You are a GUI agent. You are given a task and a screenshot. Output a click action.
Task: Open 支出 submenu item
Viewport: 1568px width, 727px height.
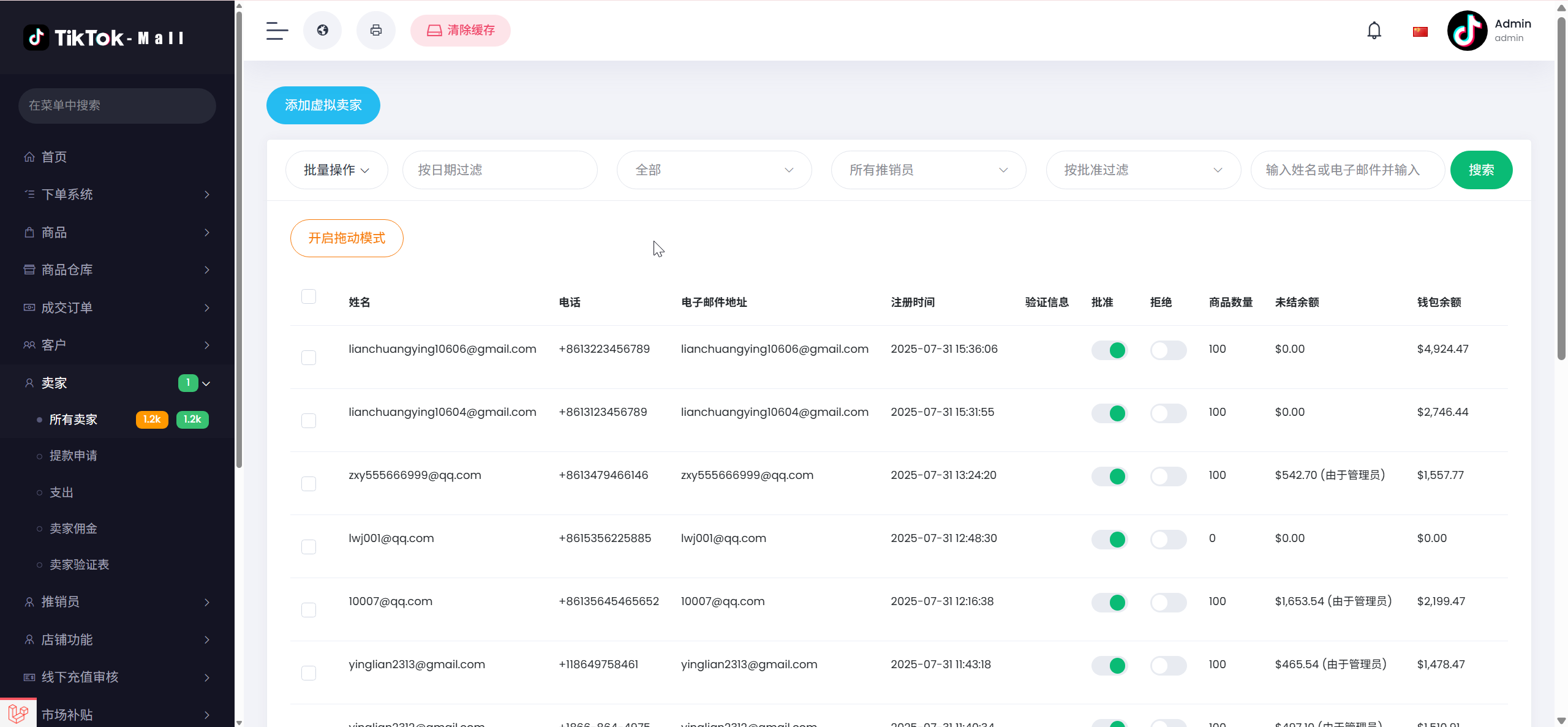61,492
